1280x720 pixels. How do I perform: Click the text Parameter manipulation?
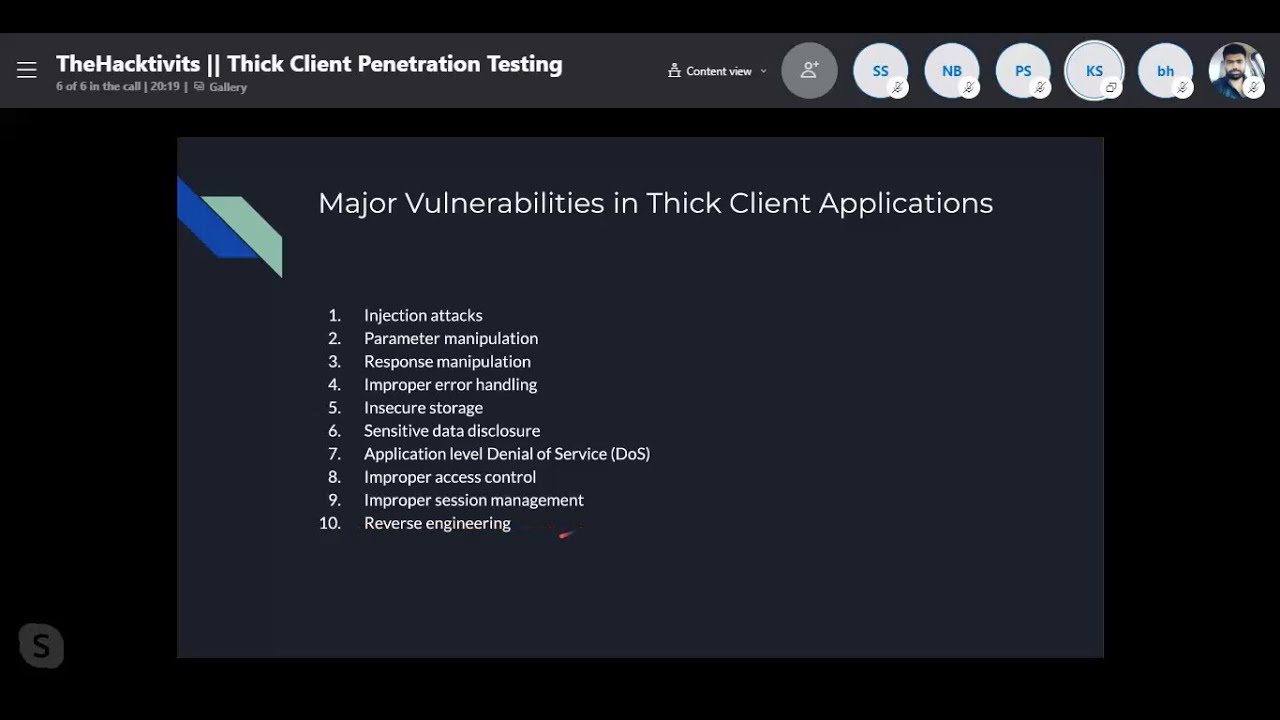(x=451, y=338)
